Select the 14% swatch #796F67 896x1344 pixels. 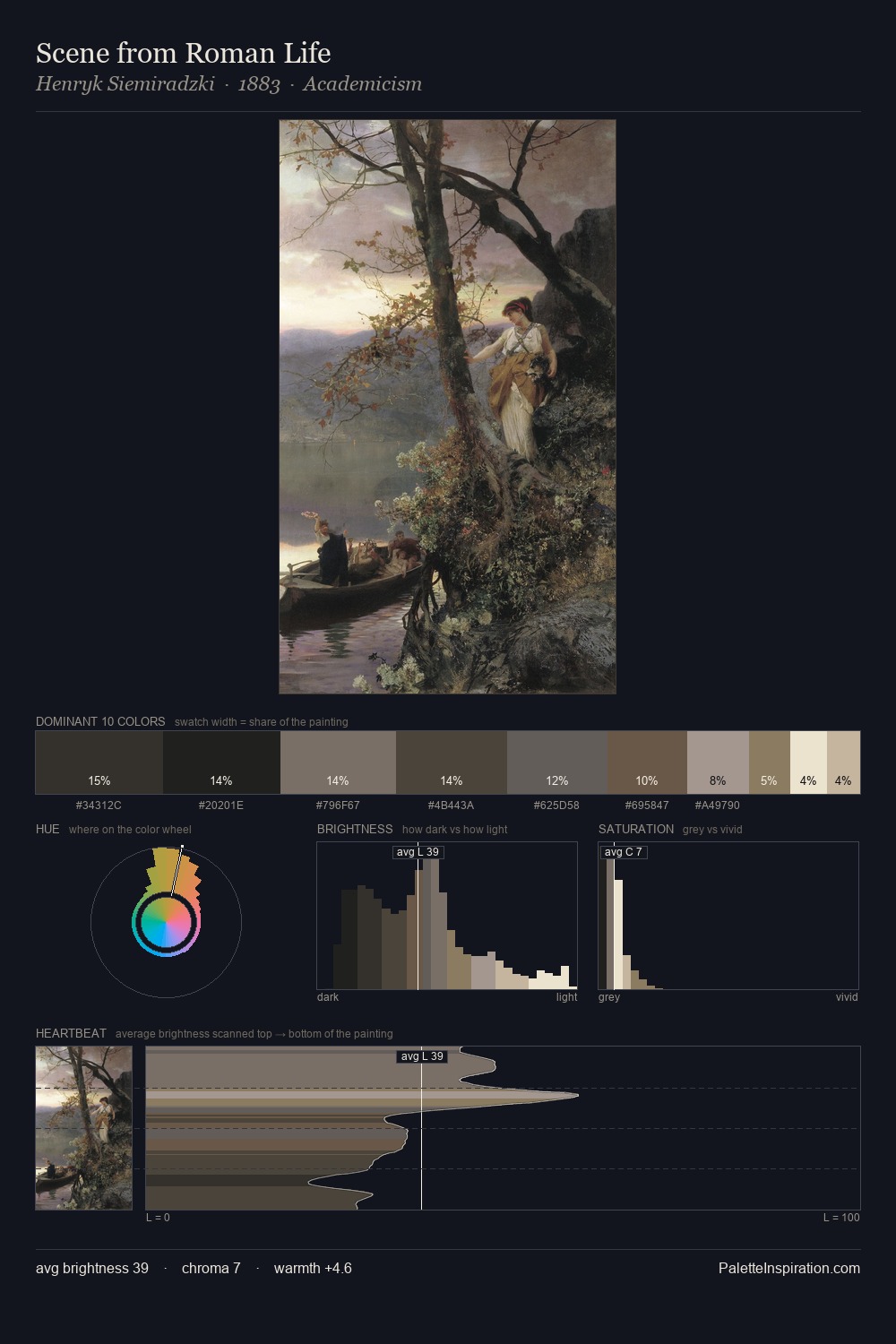point(338,762)
